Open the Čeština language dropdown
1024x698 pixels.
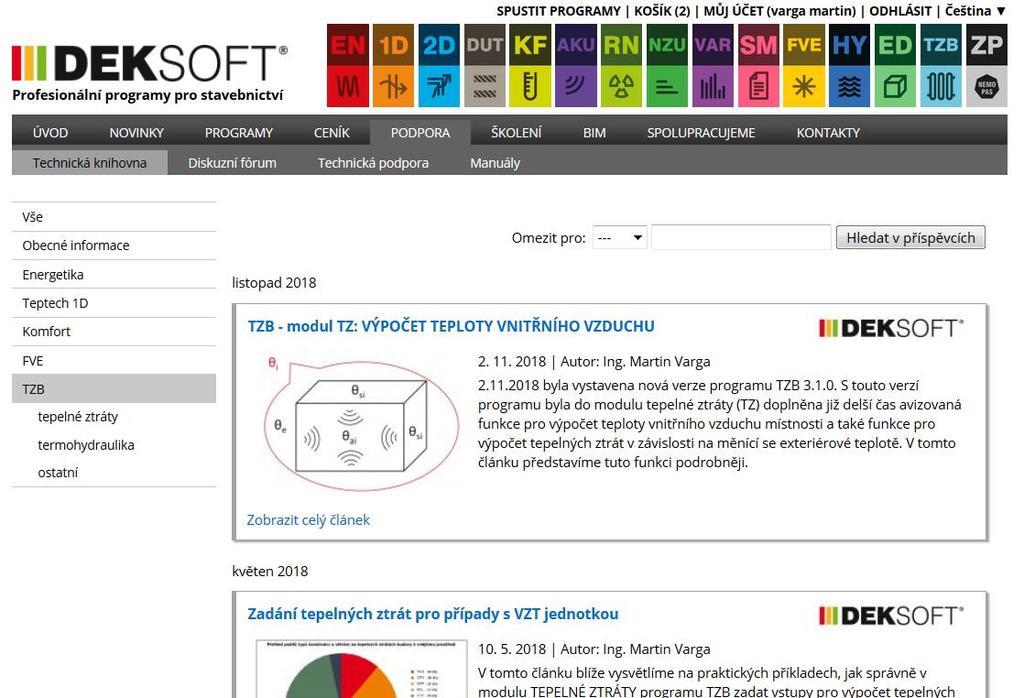976,11
